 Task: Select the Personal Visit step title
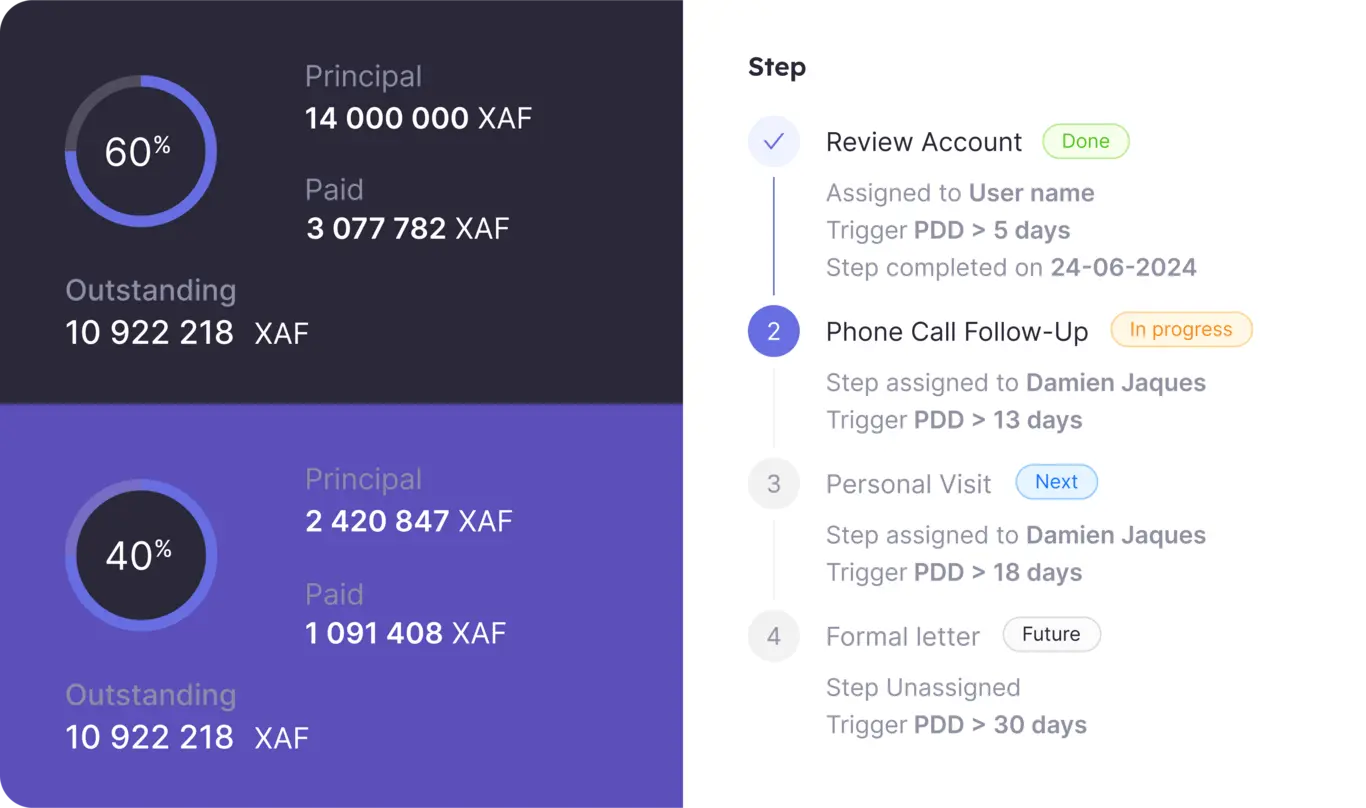click(x=908, y=484)
